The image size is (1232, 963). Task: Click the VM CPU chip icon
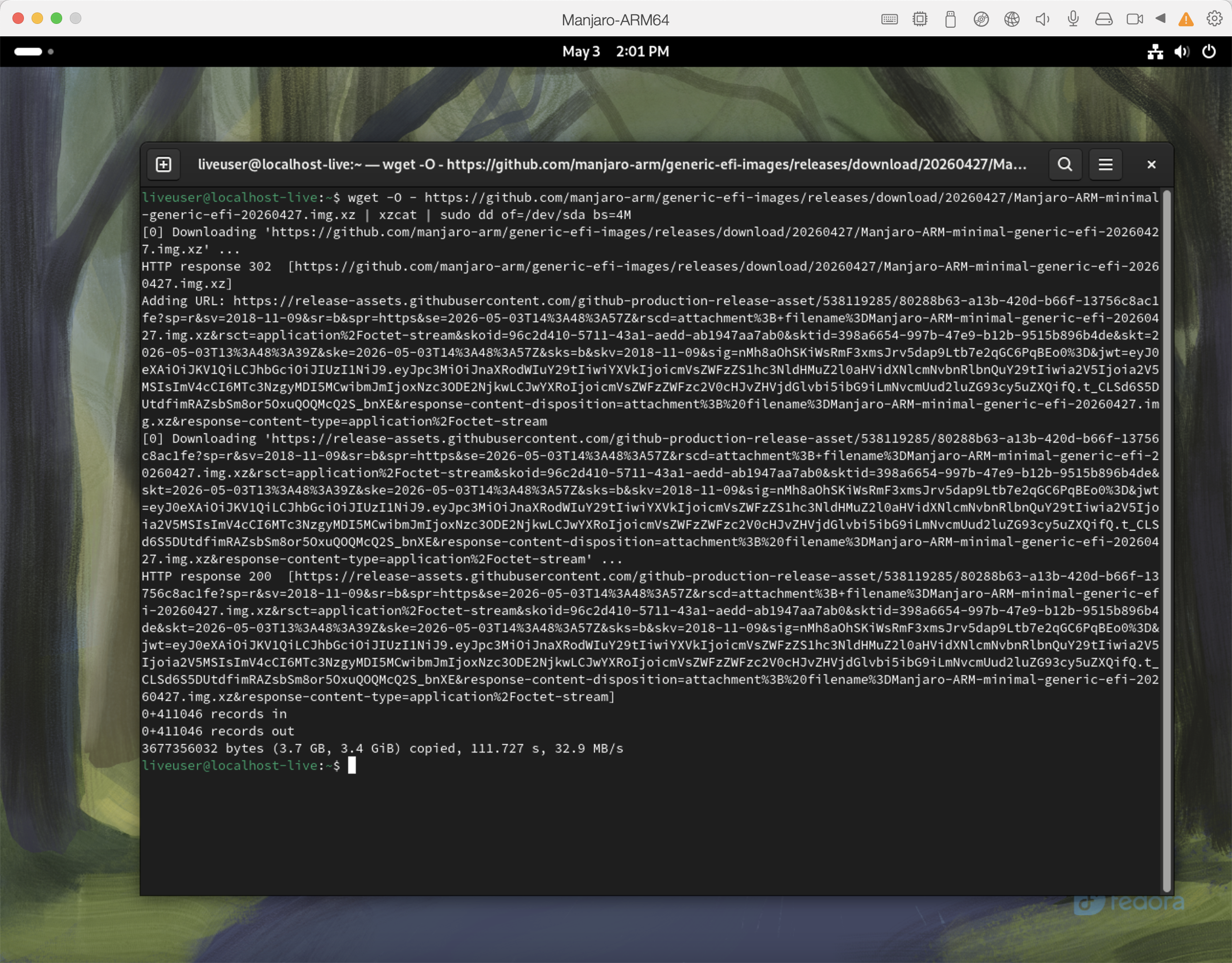click(x=920, y=19)
